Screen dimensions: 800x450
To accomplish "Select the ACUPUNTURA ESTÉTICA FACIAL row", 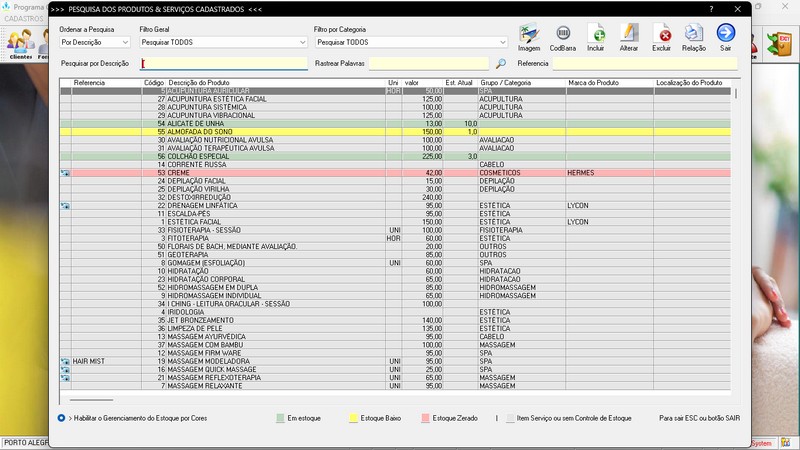I will point(395,99).
